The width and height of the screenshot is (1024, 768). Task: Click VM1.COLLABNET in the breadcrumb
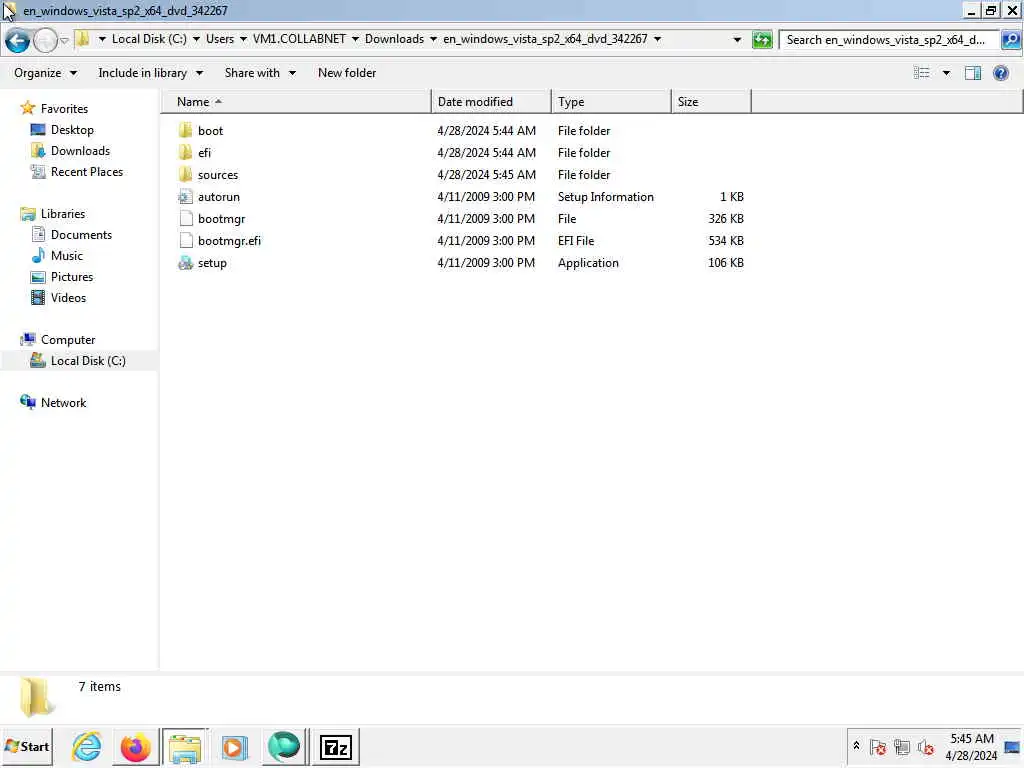pos(299,39)
